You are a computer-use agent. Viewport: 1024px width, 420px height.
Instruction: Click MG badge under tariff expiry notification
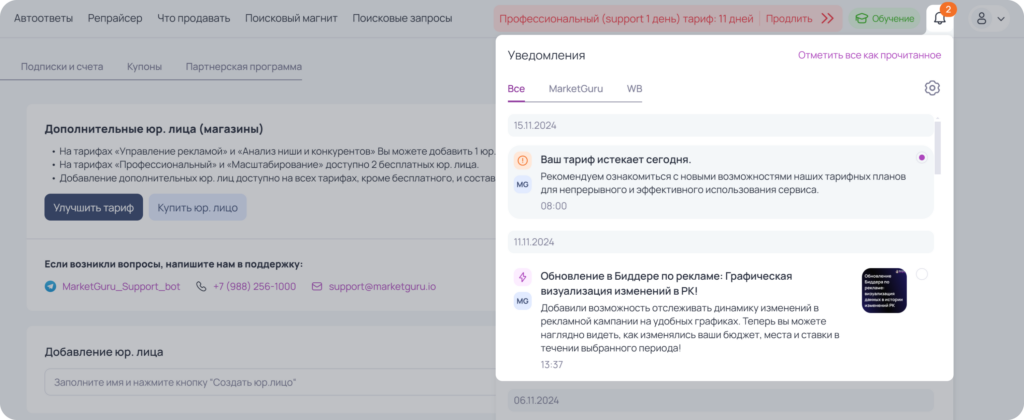coord(522,185)
